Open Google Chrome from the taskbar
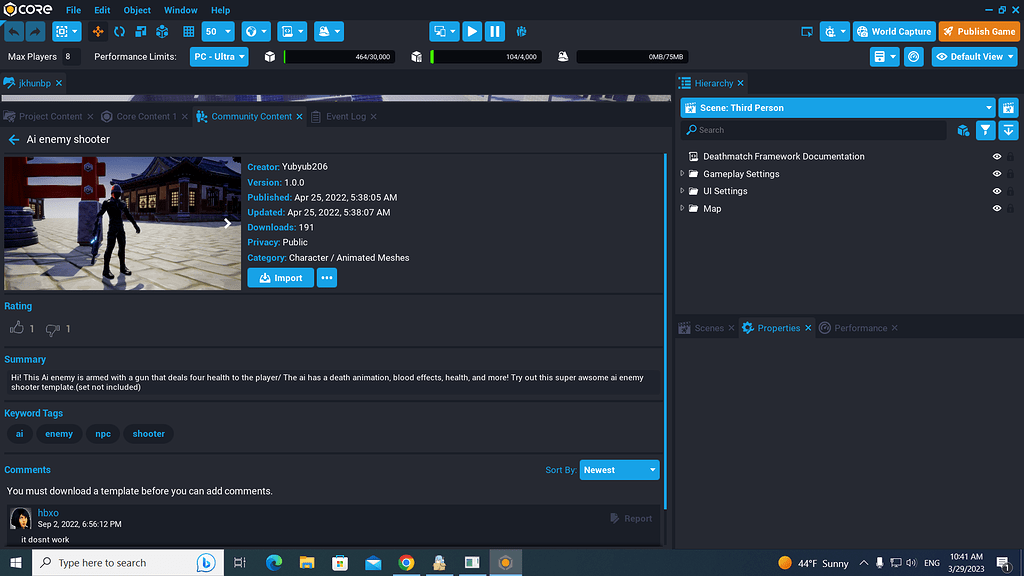Viewport: 1024px width, 576px height. tap(406, 562)
